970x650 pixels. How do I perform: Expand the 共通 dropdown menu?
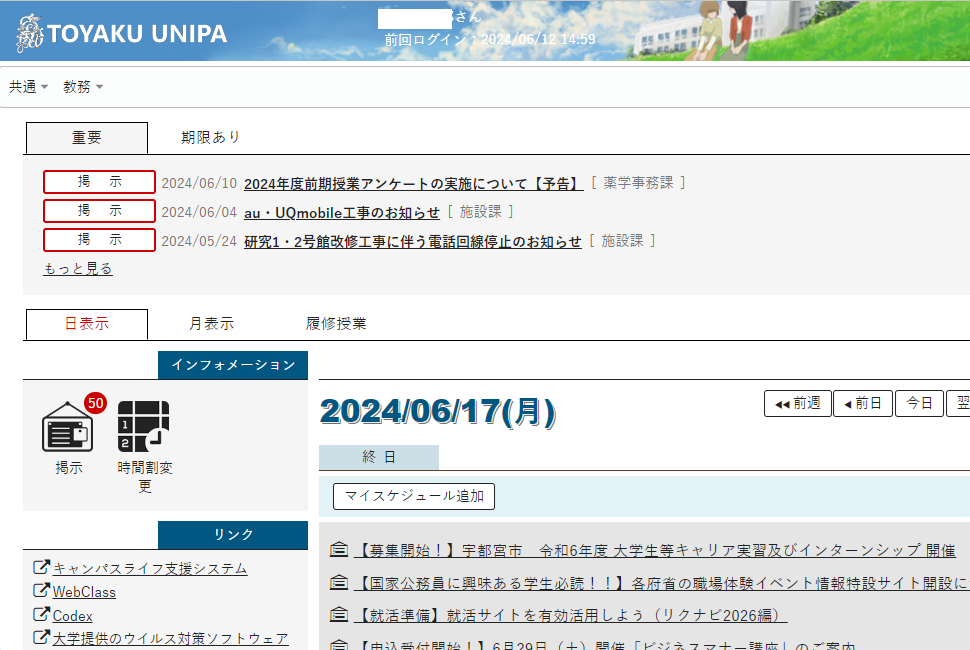(28, 87)
